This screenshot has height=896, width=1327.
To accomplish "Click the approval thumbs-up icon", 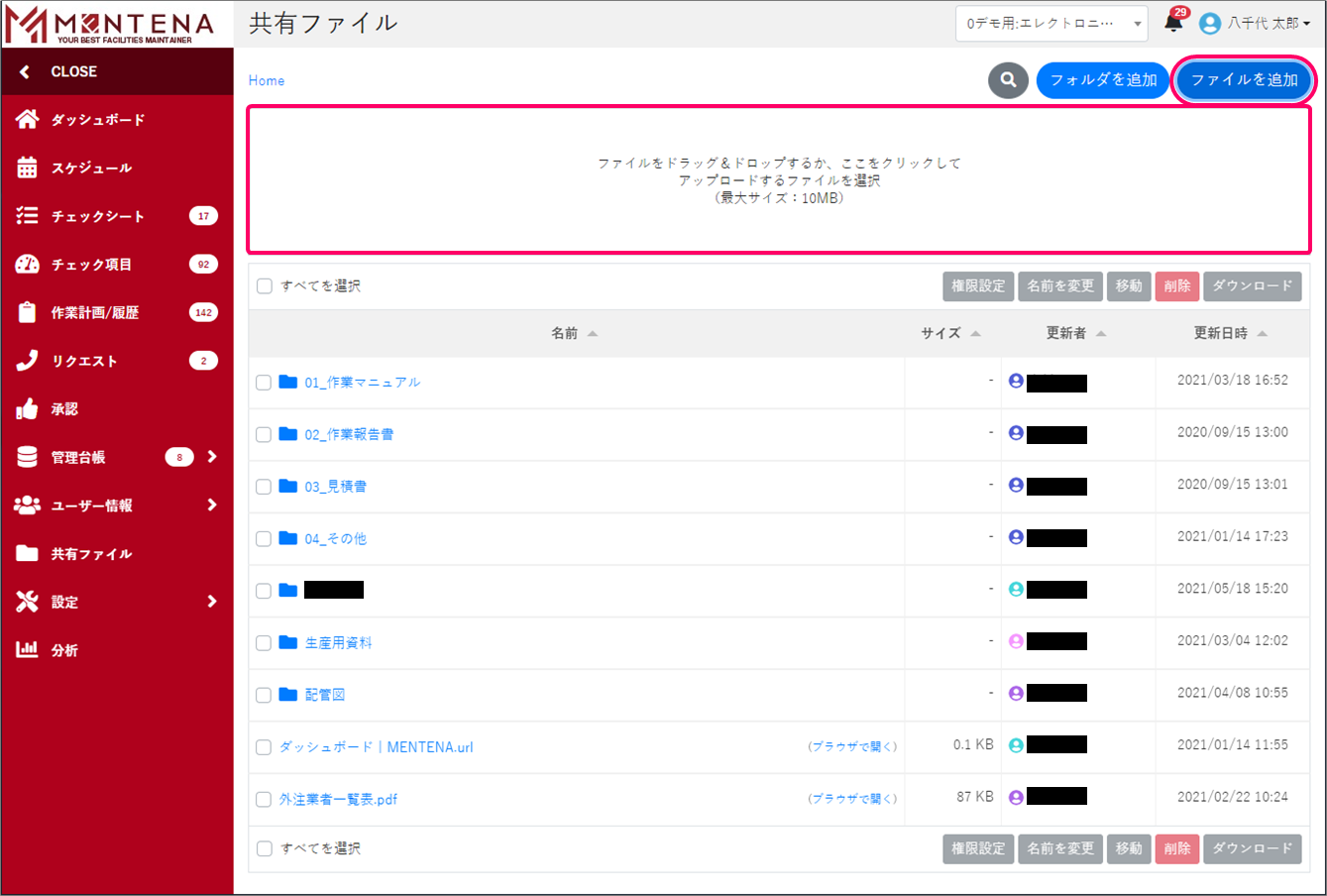I will 28,409.
